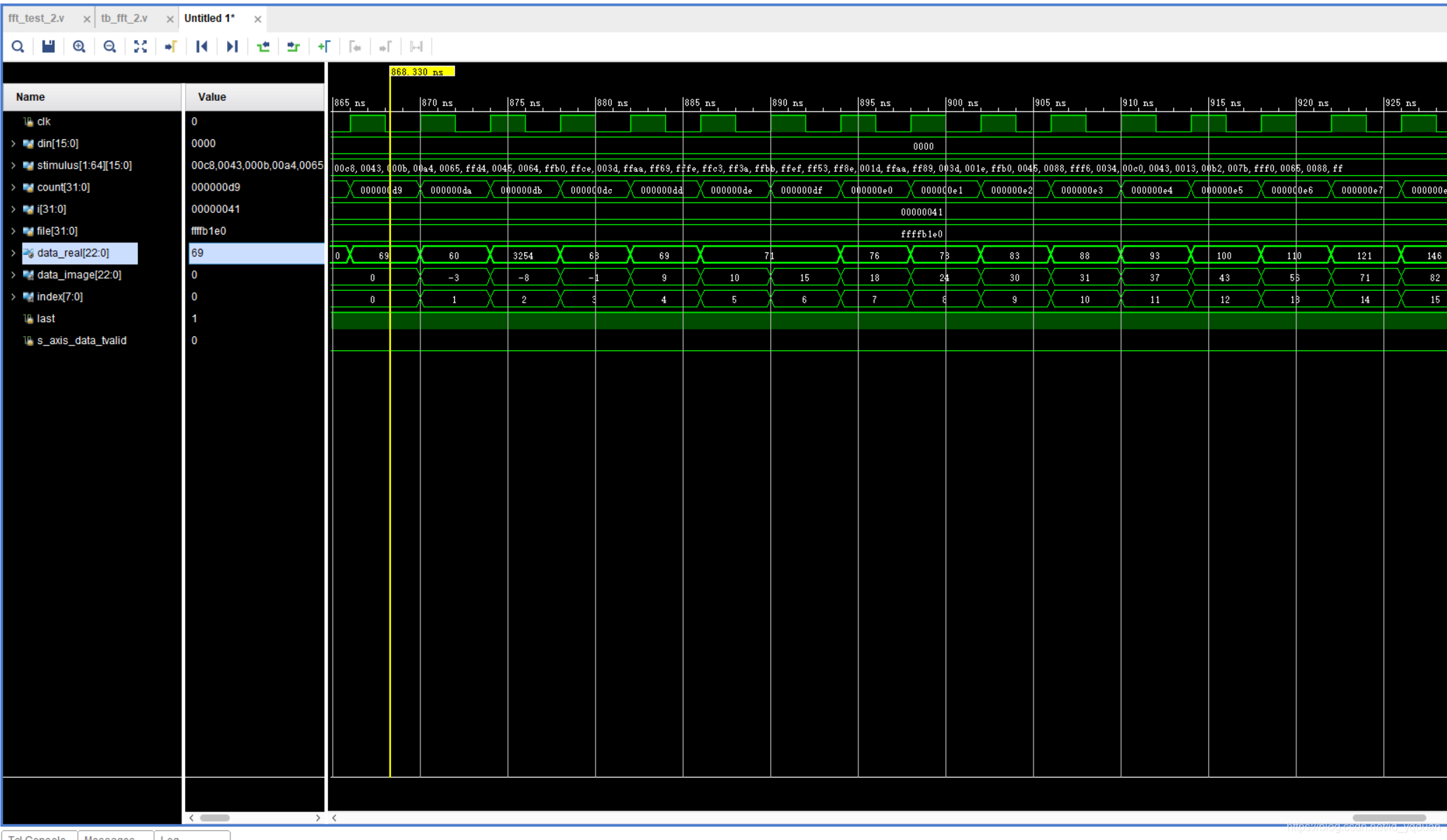
Task: Click the yellow 868.330 ns cursor marker
Action: tap(422, 71)
